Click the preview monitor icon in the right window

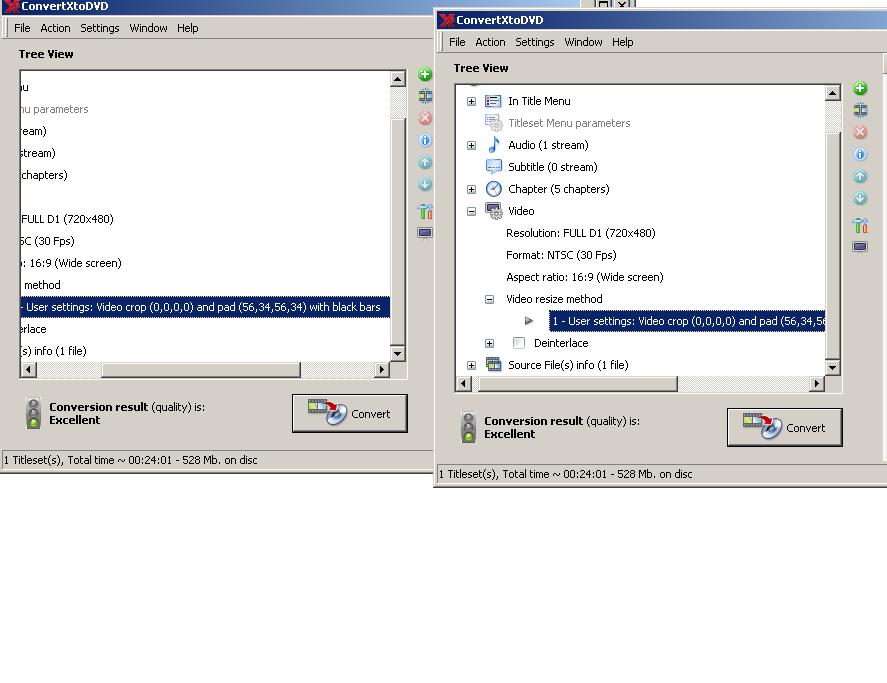(860, 247)
